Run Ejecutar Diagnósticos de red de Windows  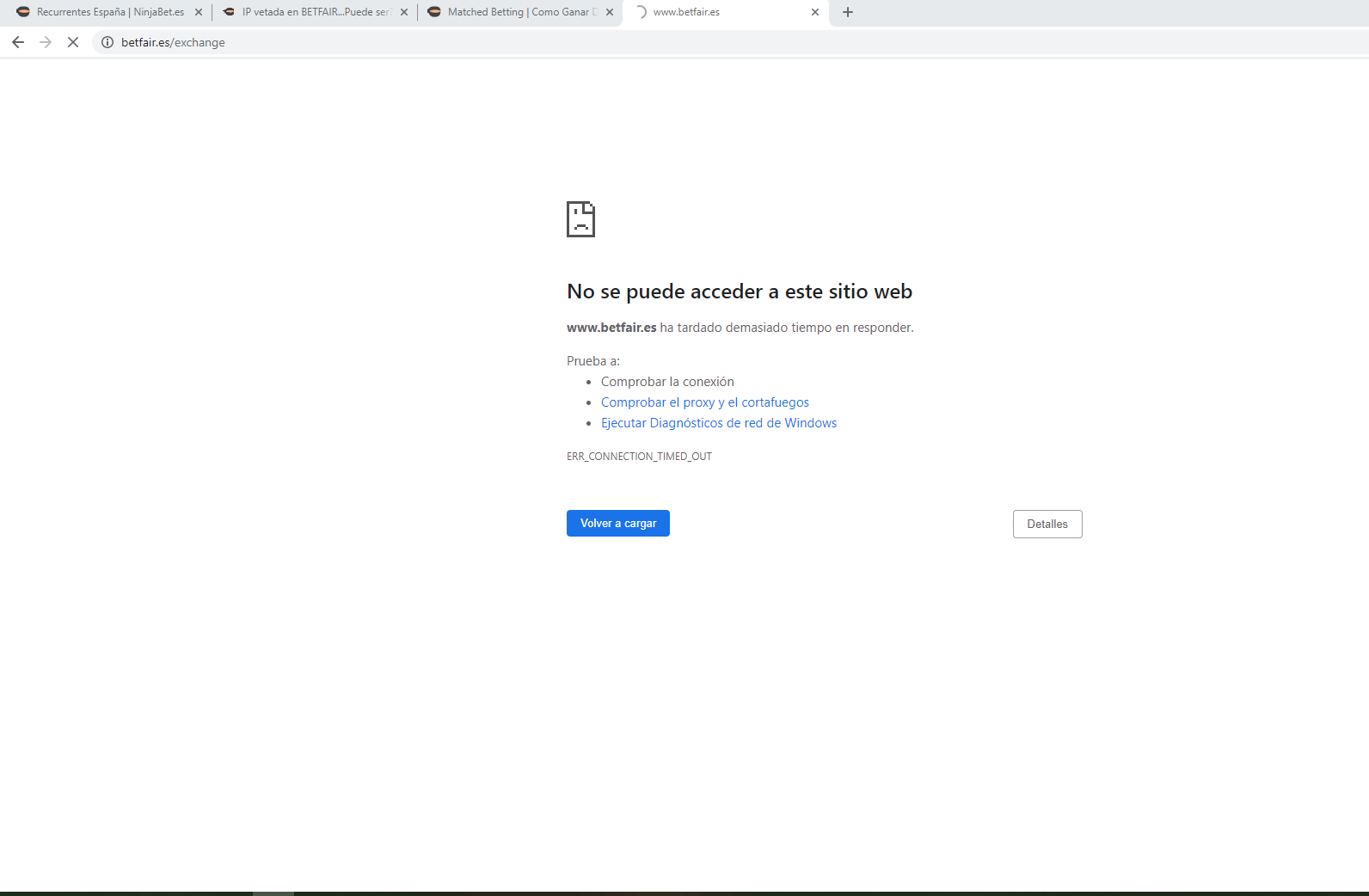(x=719, y=423)
